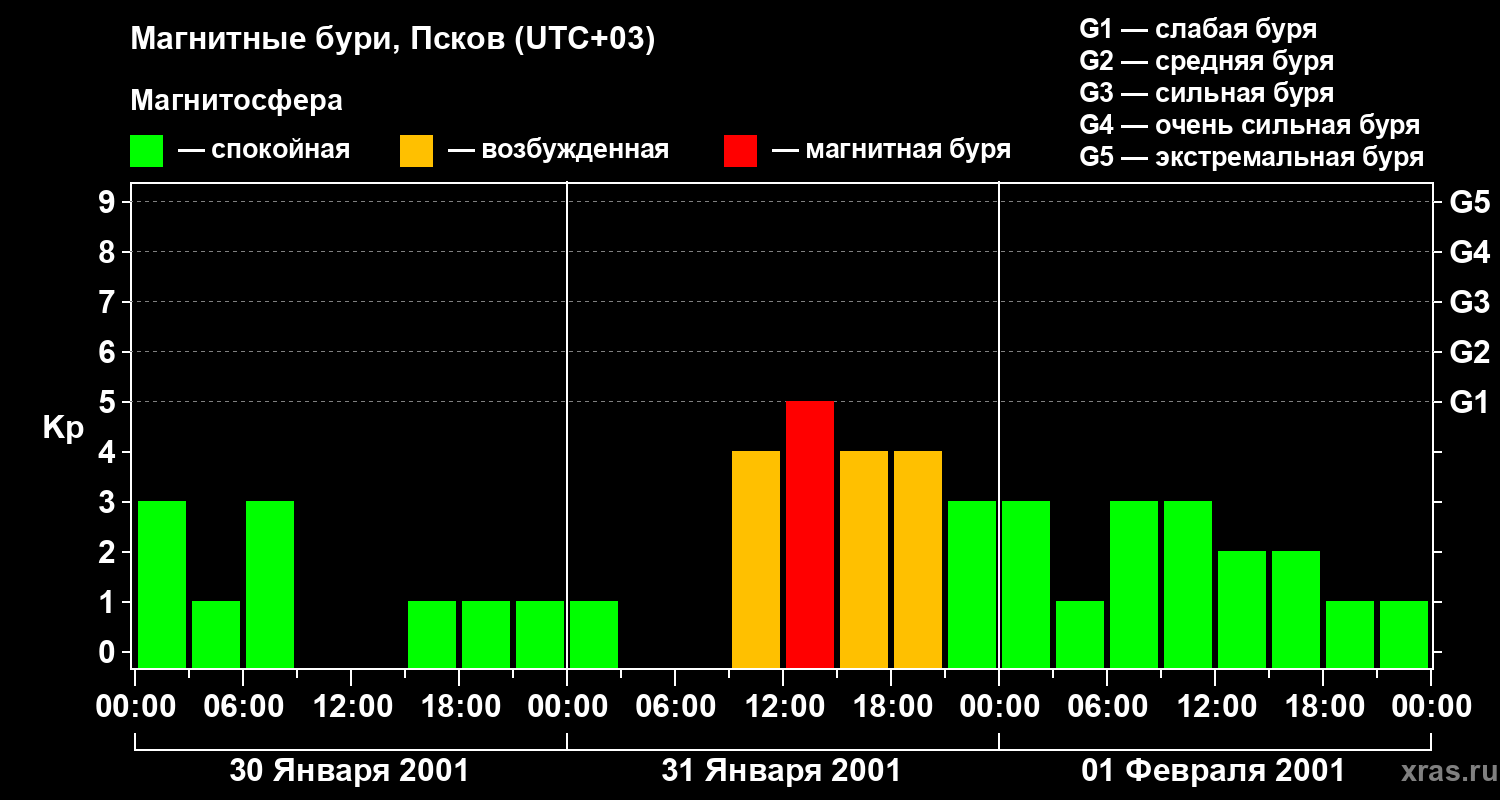1500x800 pixels.
Task: Click the green bar for 21:00–24:00, 1 February
Action: point(1404,634)
